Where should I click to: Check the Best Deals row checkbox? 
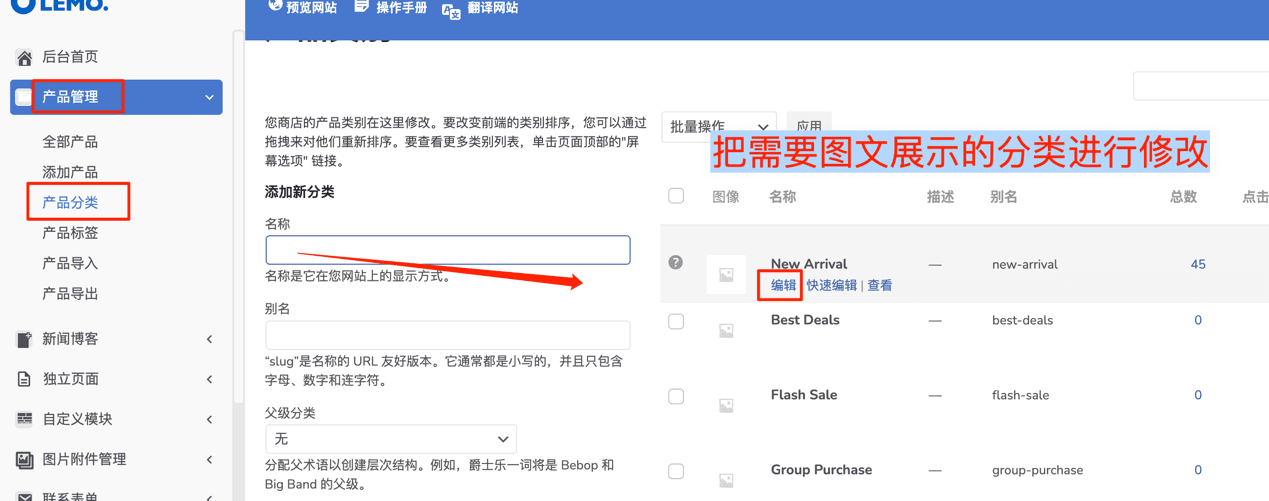676,321
